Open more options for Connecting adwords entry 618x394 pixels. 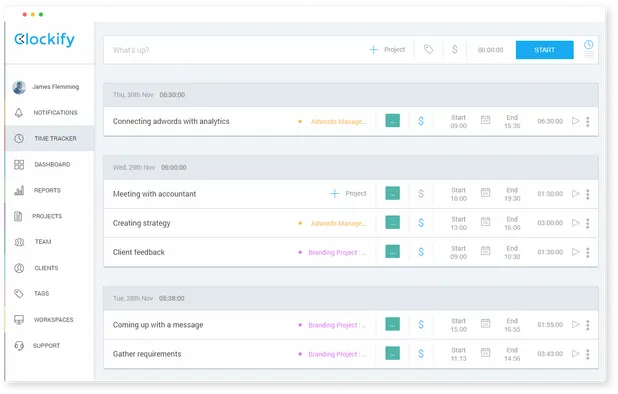click(588, 121)
